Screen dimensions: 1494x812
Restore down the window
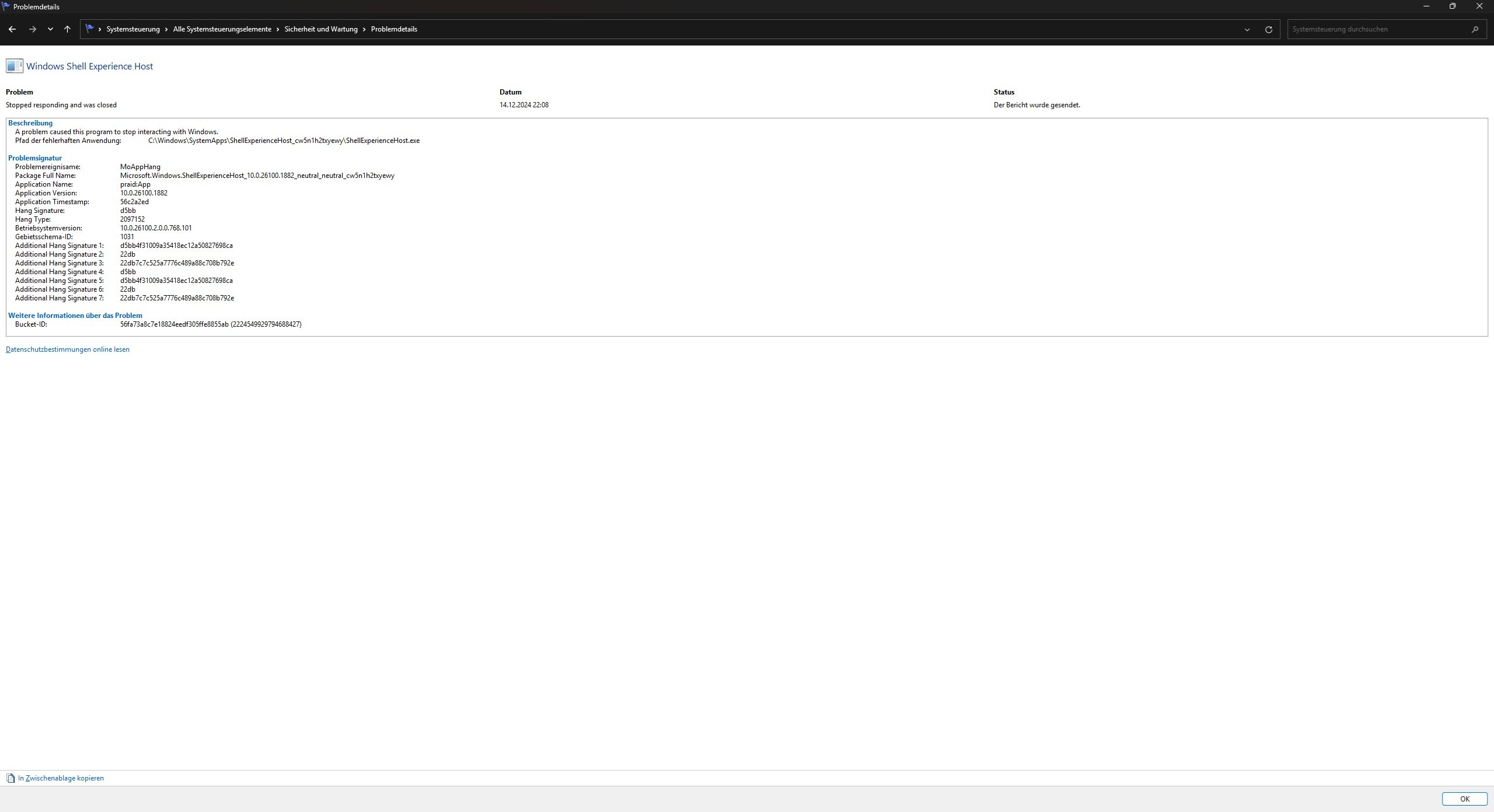click(x=1453, y=6)
